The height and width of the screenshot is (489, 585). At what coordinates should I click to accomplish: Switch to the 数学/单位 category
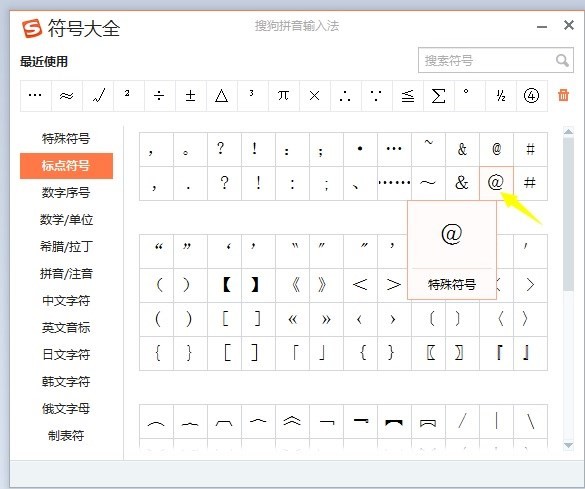tap(66, 220)
